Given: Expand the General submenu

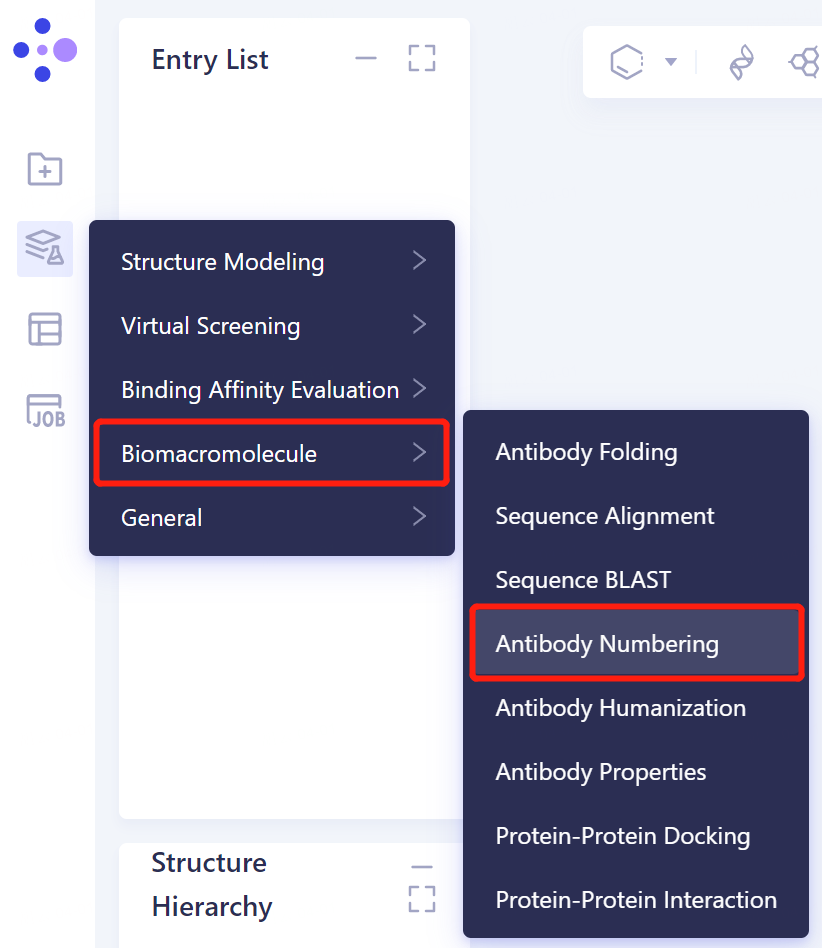Looking at the screenshot, I should (x=160, y=518).
